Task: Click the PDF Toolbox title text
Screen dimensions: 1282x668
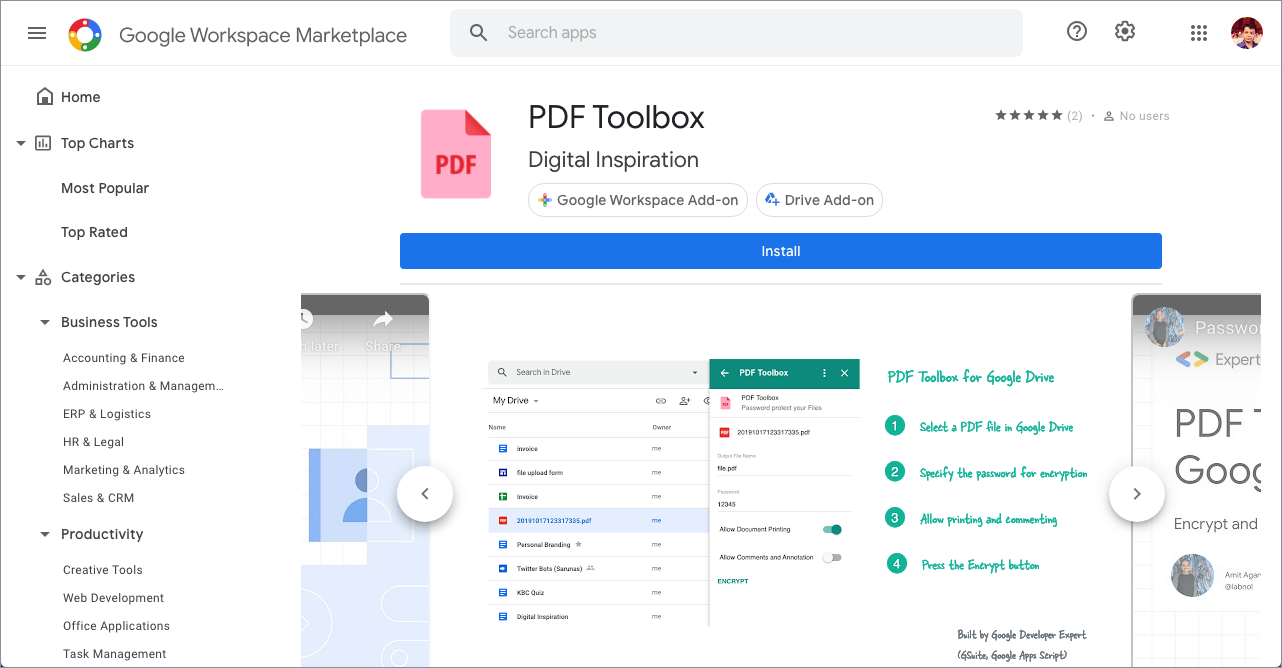Action: 616,118
